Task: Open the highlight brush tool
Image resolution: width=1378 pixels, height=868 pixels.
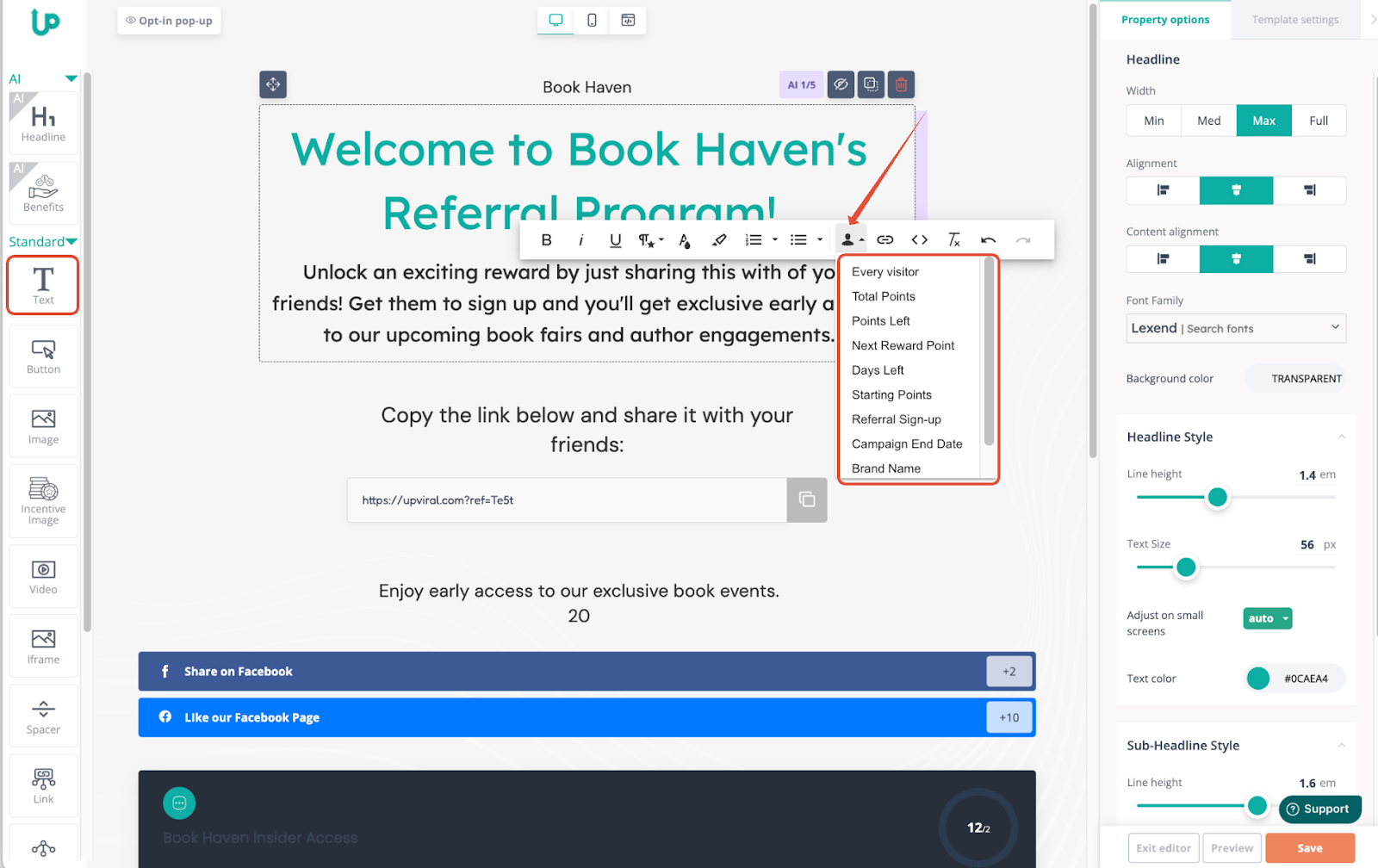Action: point(719,240)
